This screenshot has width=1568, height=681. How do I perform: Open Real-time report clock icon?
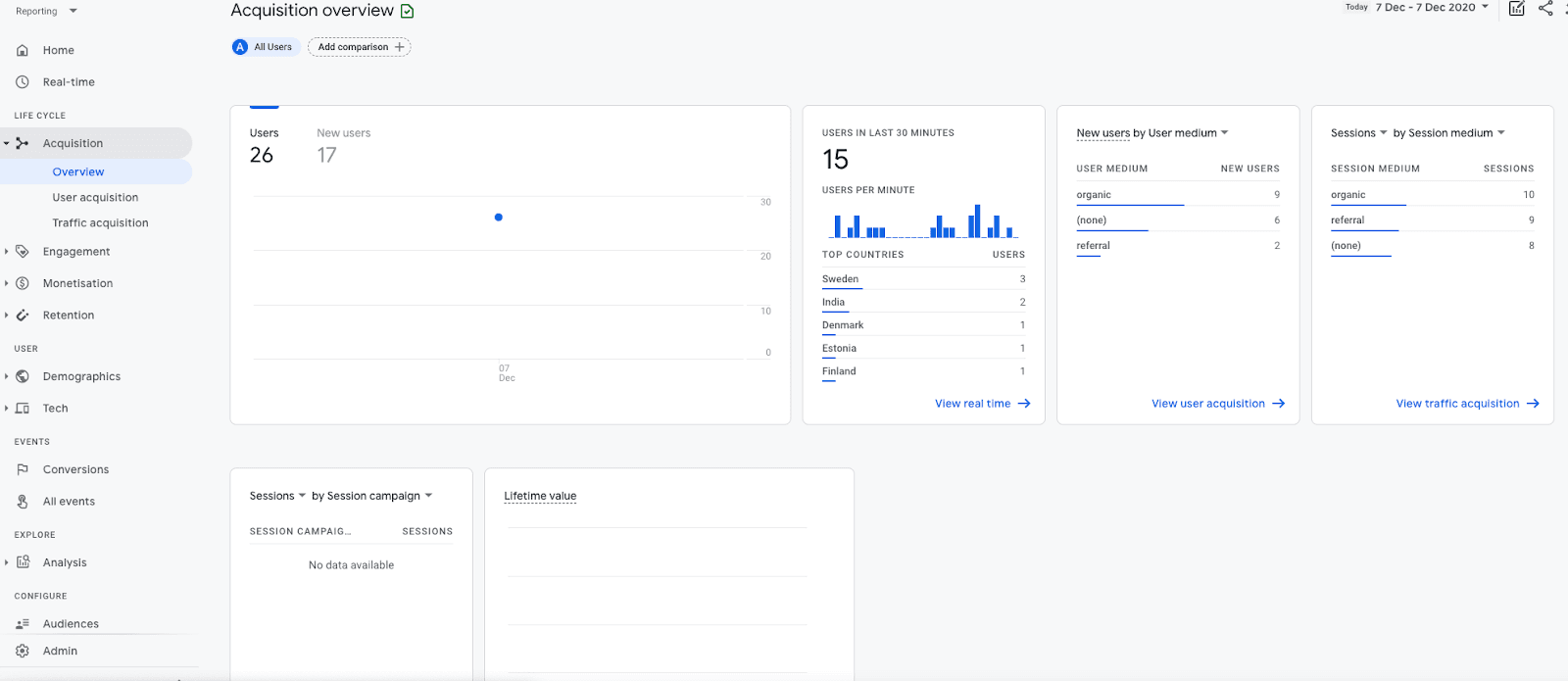tap(23, 82)
